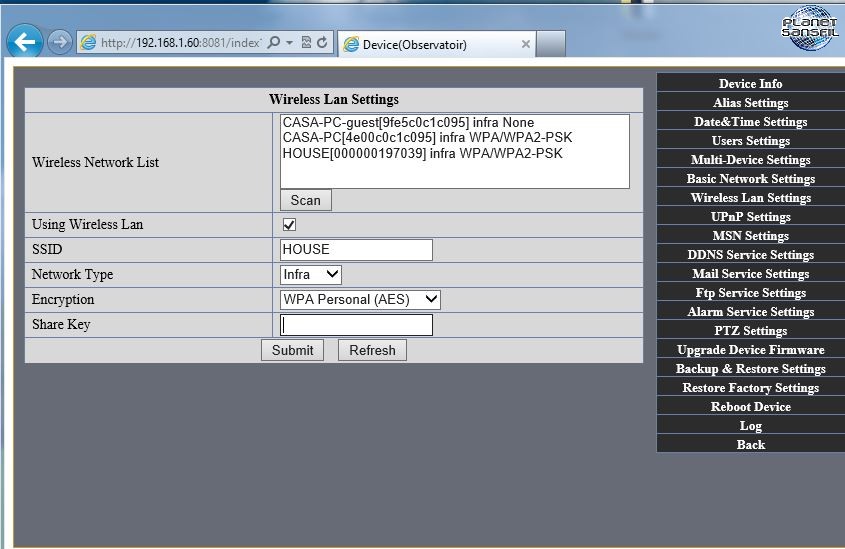845x549 pixels.
Task: Click the Back menu item
Action: click(x=751, y=444)
